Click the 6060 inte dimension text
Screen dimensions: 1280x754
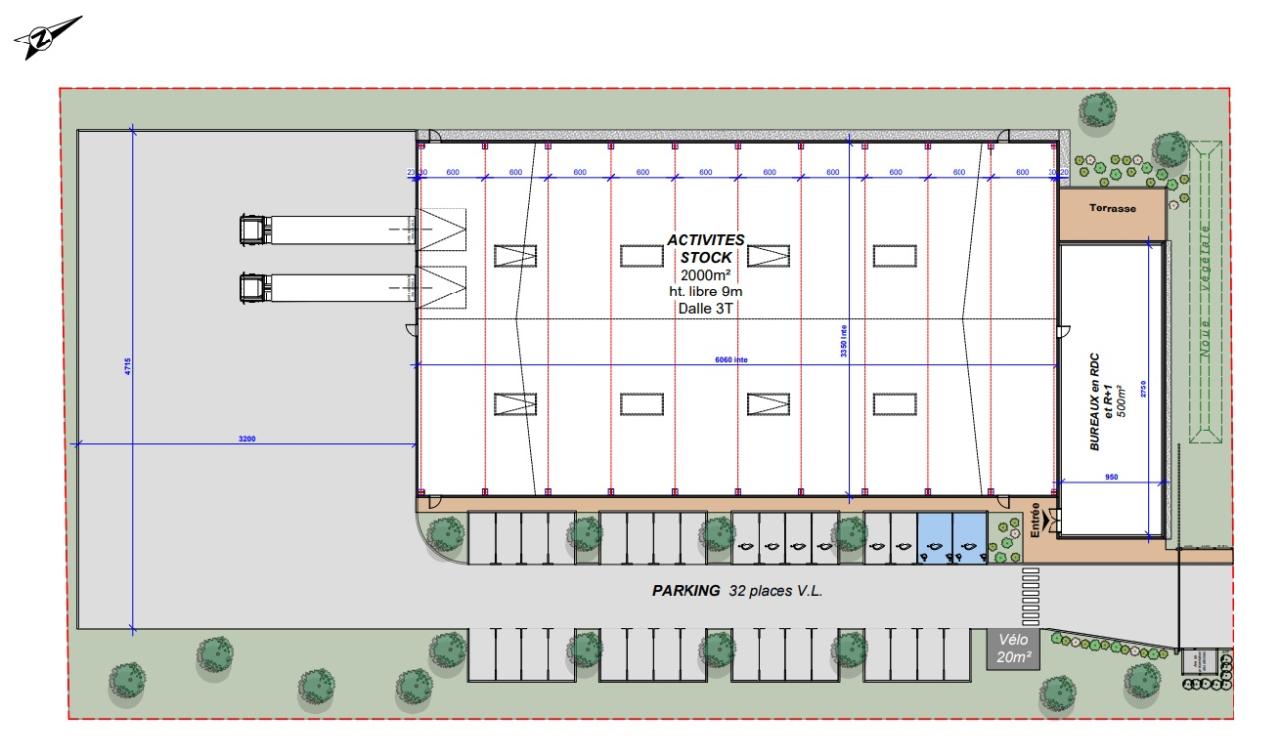coord(733,360)
